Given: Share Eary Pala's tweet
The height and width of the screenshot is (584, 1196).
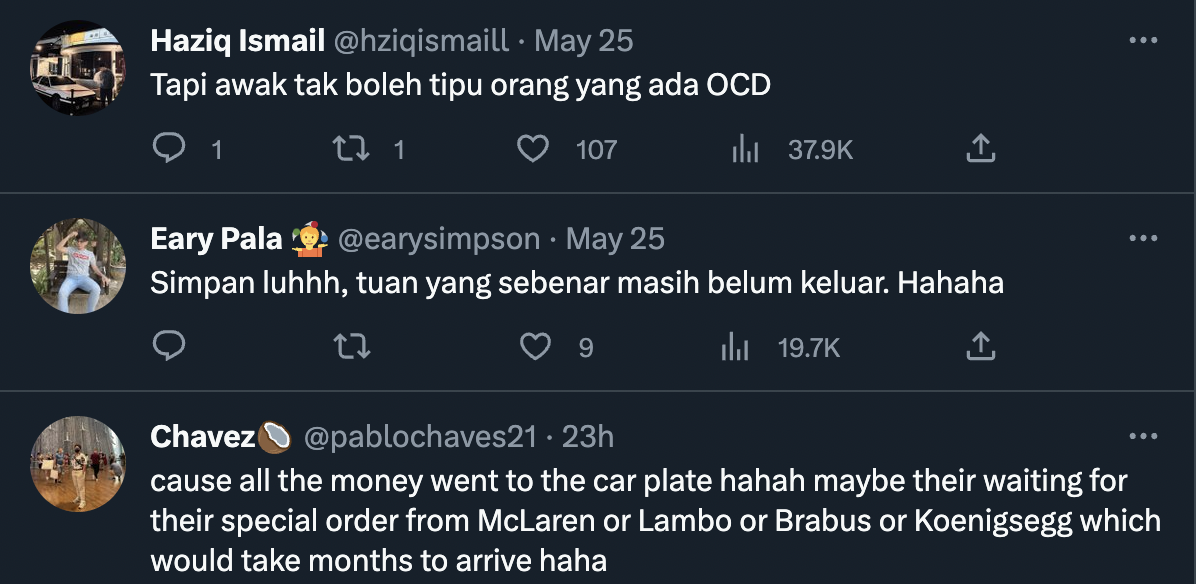Looking at the screenshot, I should [x=981, y=347].
